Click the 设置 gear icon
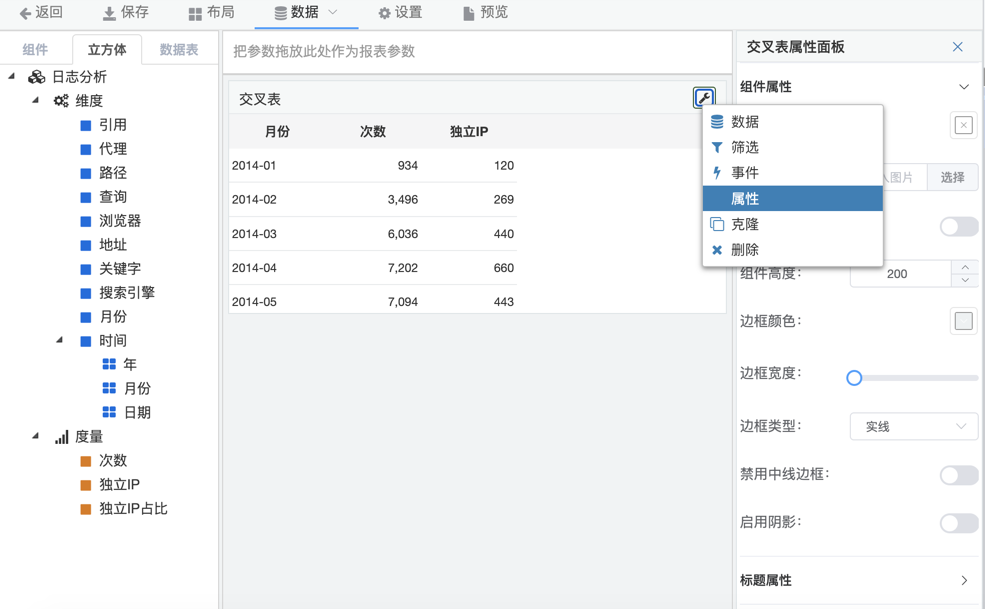The width and height of the screenshot is (985, 609). click(x=384, y=13)
